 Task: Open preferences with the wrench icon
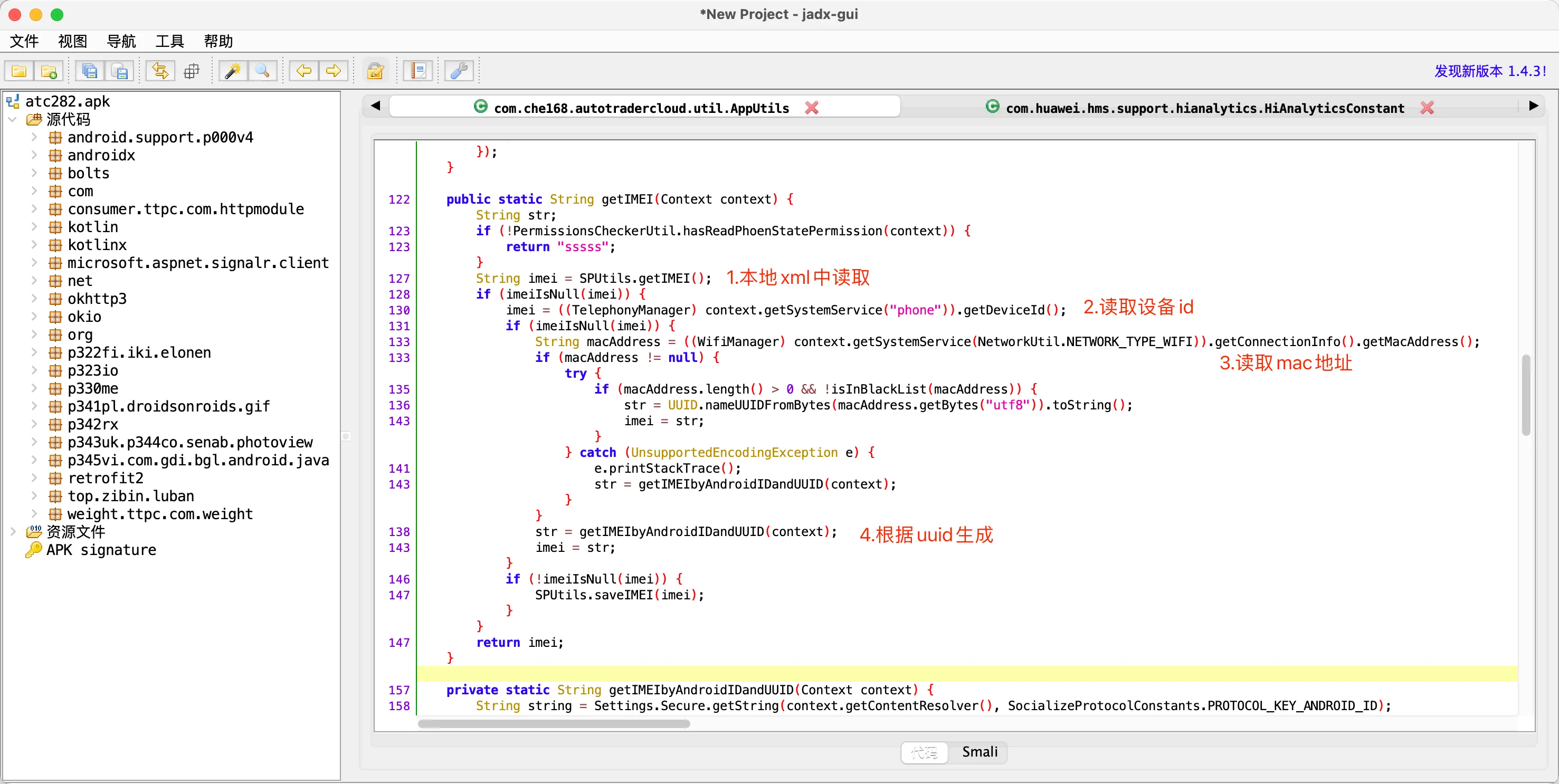[x=459, y=71]
